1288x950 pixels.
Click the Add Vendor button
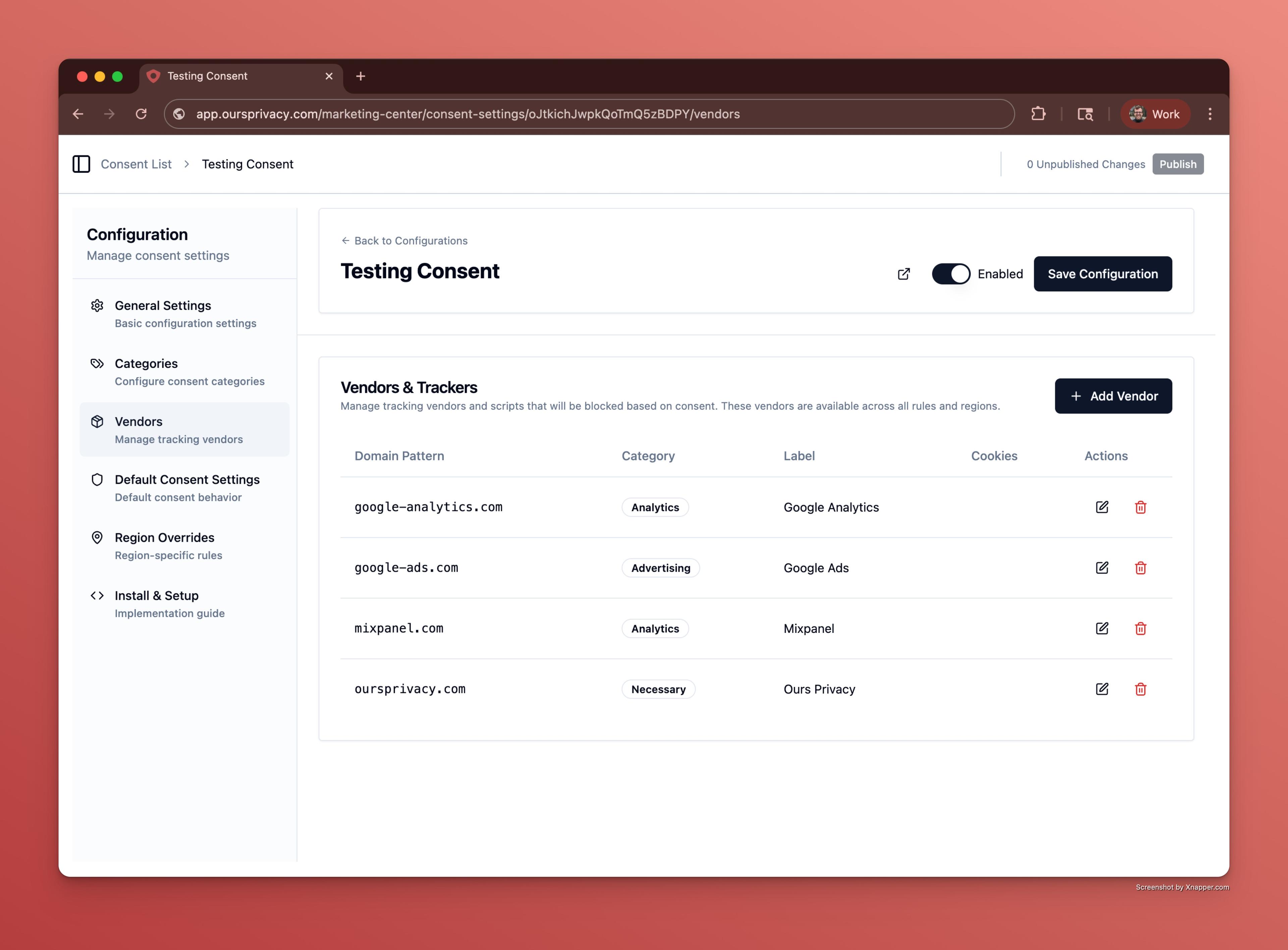pyautogui.click(x=1113, y=396)
